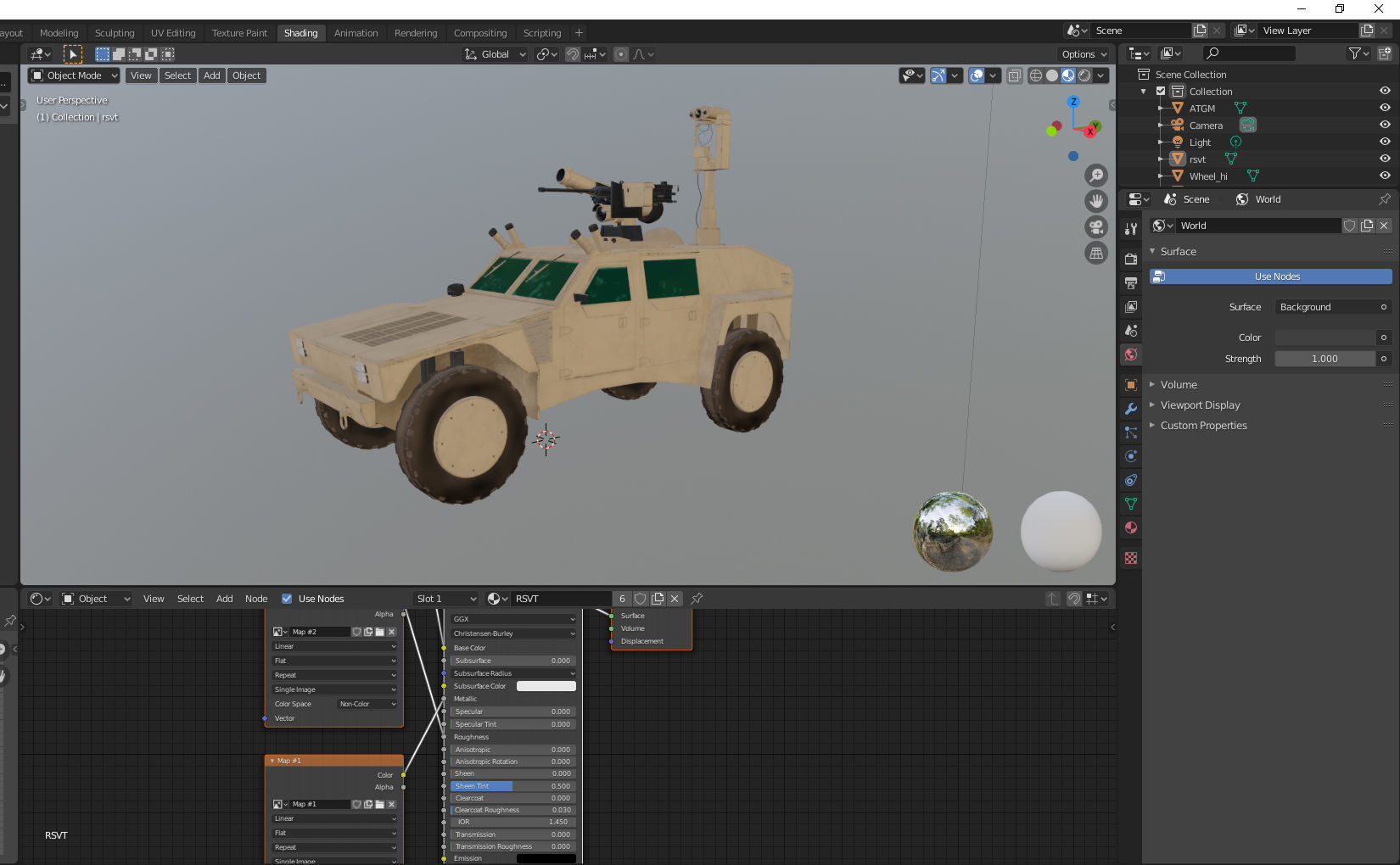Select material preview shading
This screenshot has height=865, width=1400.
[x=1068, y=75]
